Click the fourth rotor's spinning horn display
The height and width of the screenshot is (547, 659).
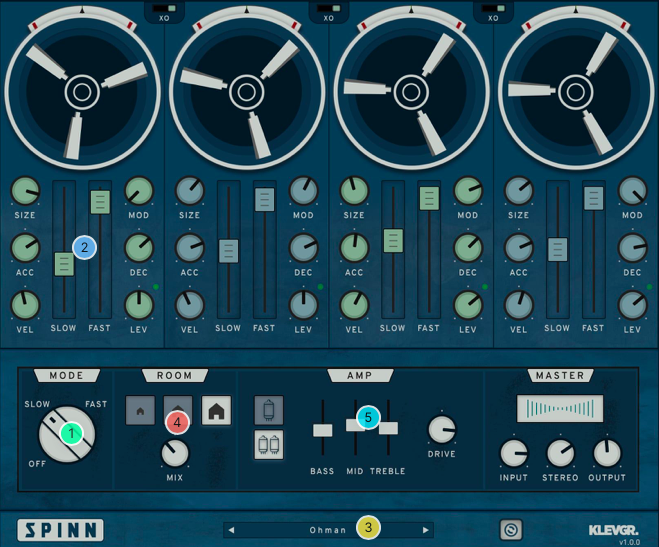coord(576,92)
